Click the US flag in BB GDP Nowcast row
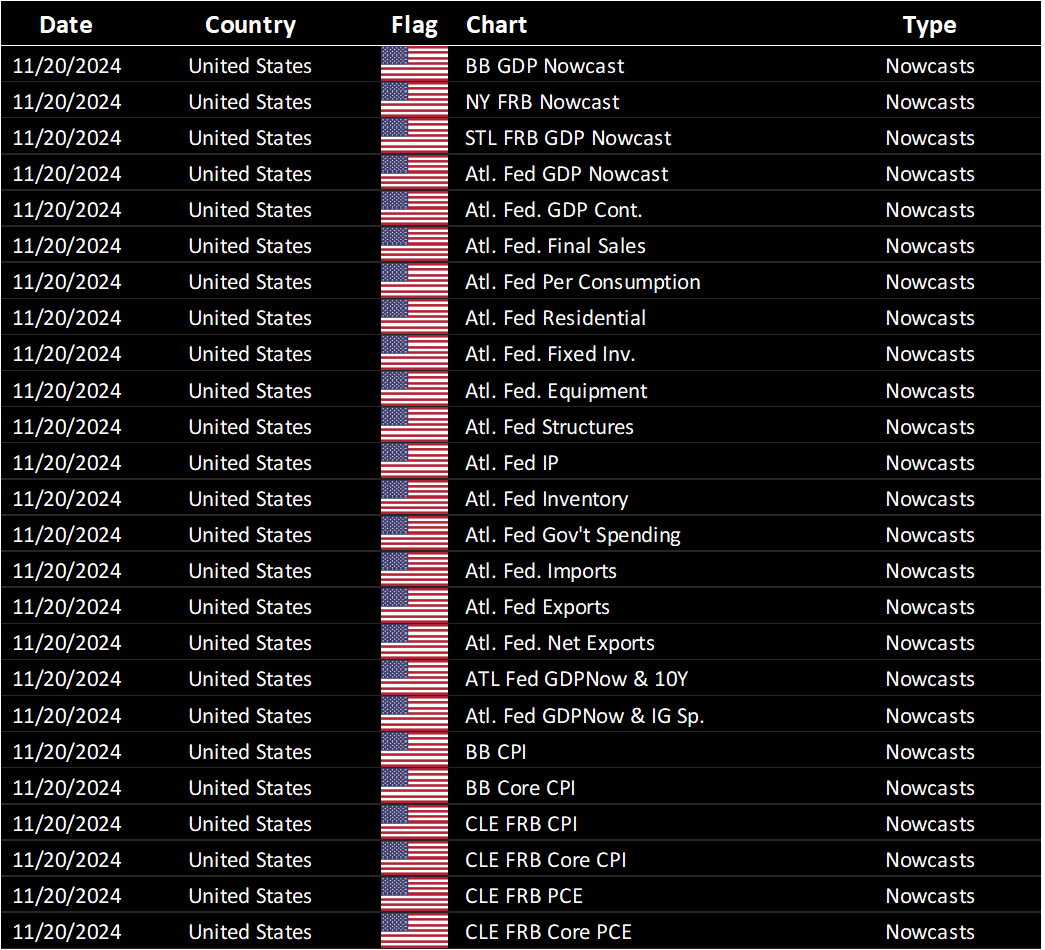 [x=415, y=65]
